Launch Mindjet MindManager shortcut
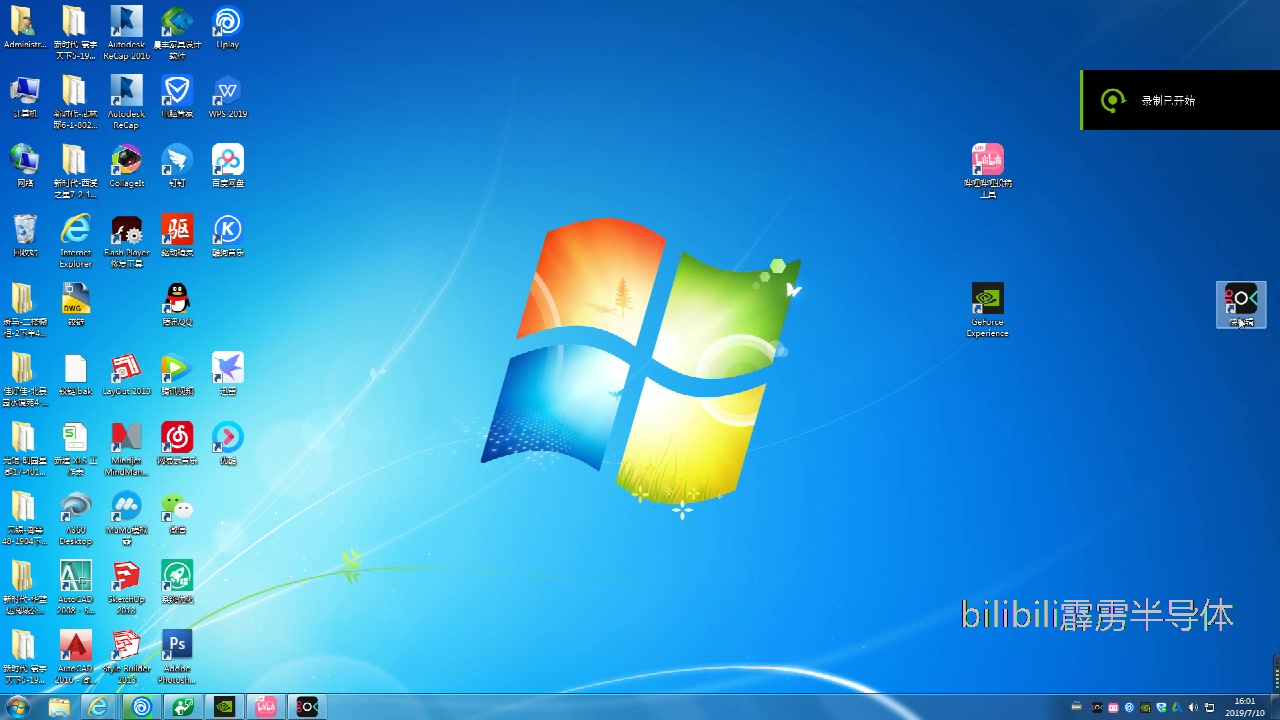 (126, 448)
